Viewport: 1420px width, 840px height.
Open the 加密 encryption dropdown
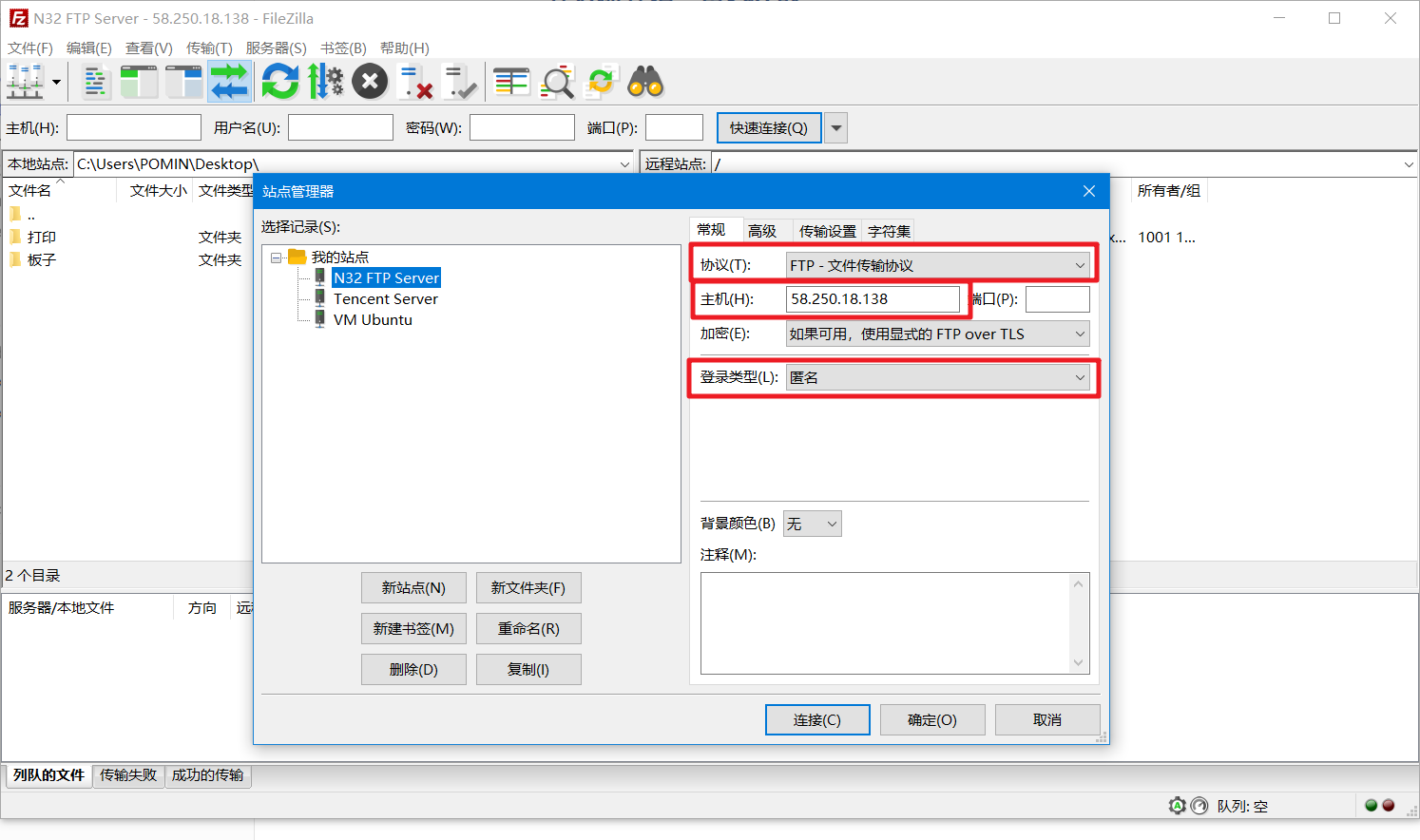click(x=938, y=334)
